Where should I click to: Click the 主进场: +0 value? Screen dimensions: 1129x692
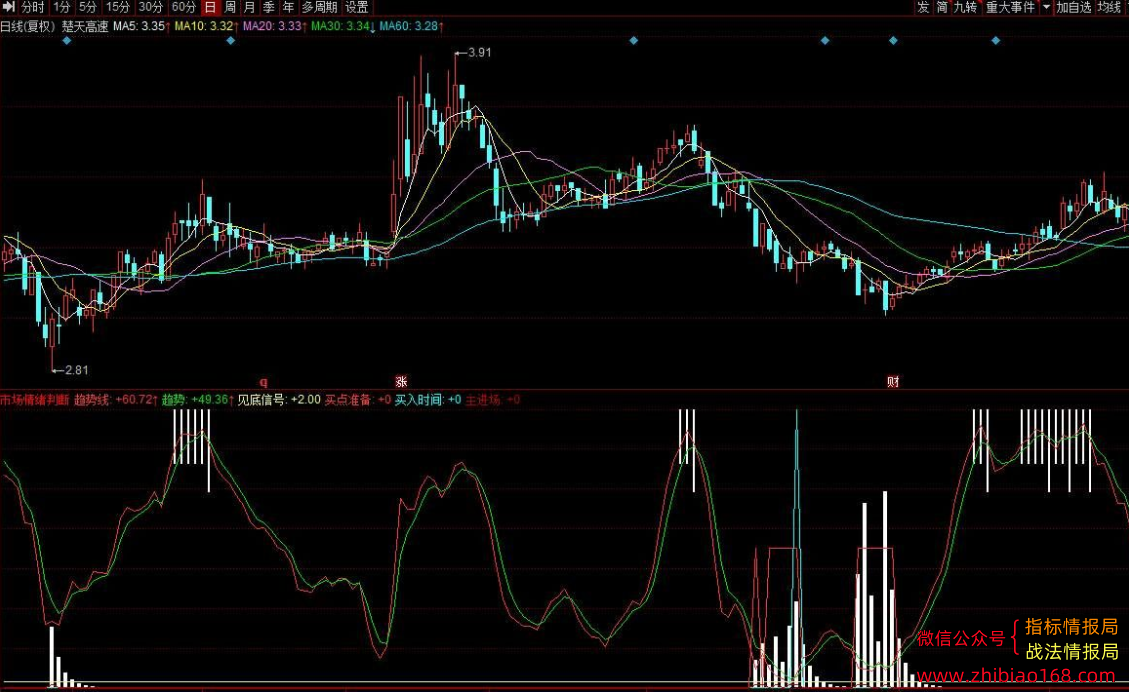tap(493, 400)
